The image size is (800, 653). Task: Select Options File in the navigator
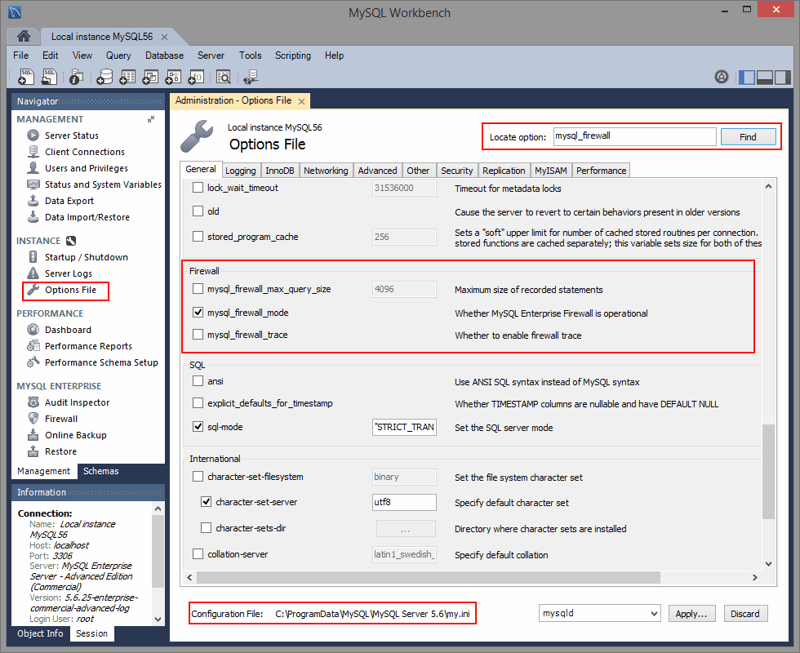pyautogui.click(x=70, y=290)
